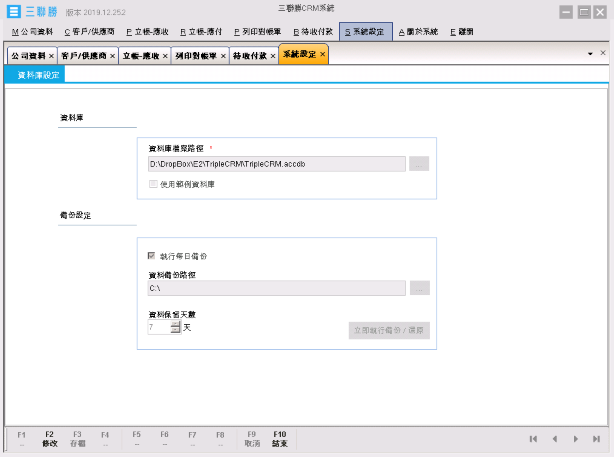This screenshot has height=457, width=614.
Task: Click the backup path field C:\
Action: click(x=276, y=288)
